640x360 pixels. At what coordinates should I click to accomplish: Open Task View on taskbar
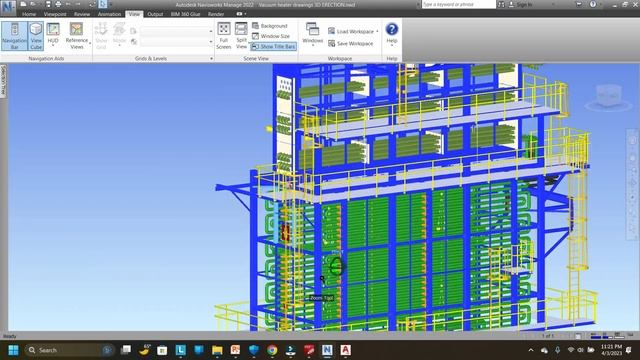click(126, 350)
